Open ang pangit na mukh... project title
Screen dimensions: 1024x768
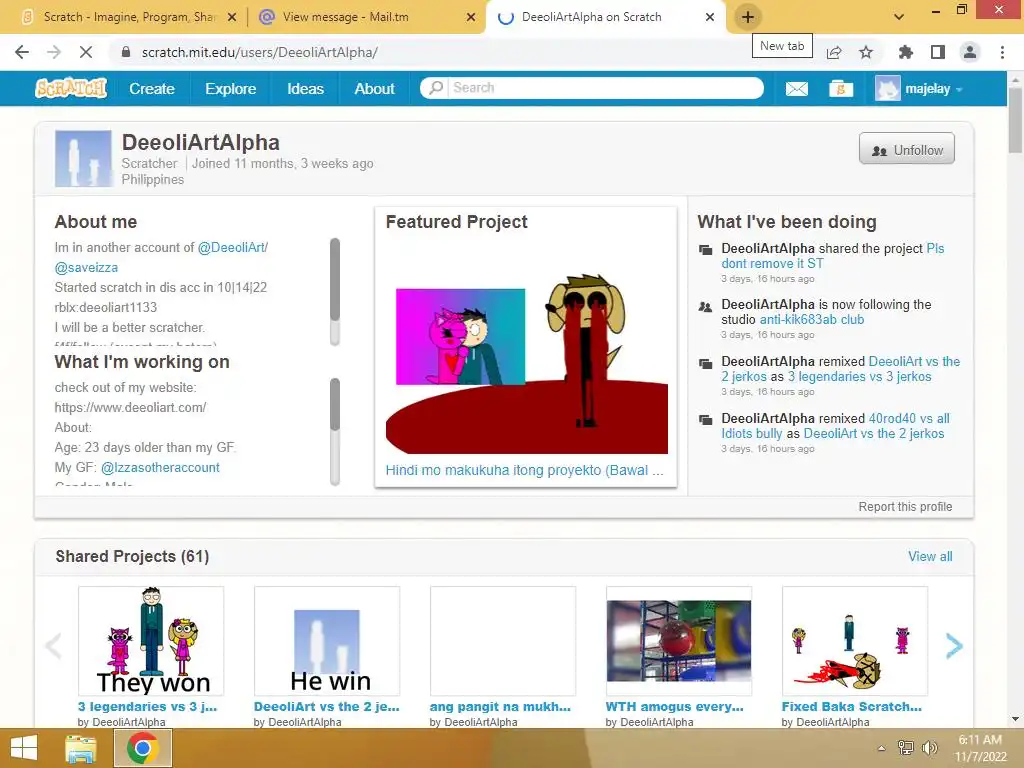pos(500,707)
